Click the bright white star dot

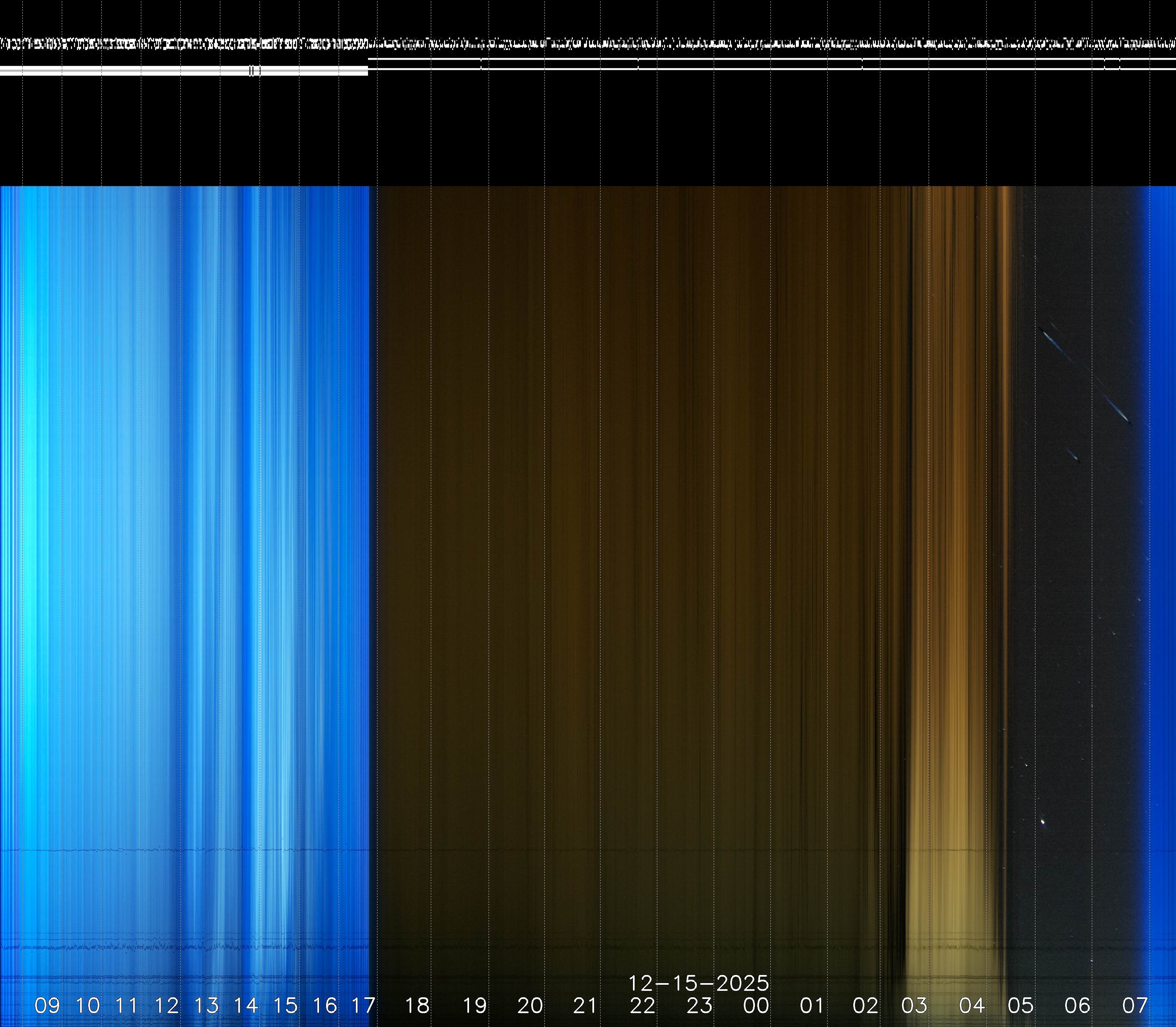[x=1043, y=822]
